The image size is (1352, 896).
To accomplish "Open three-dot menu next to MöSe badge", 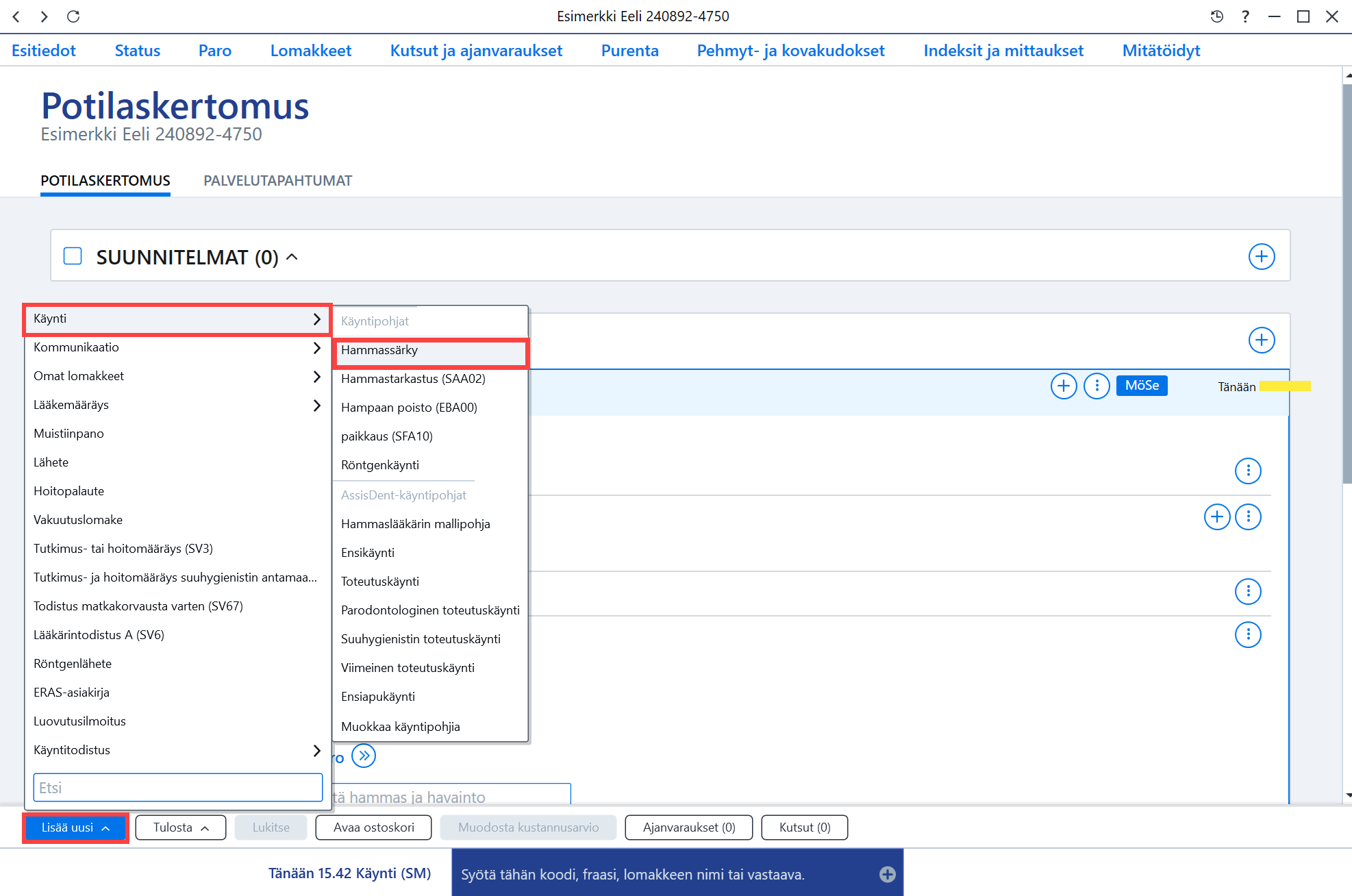I will coord(1097,386).
